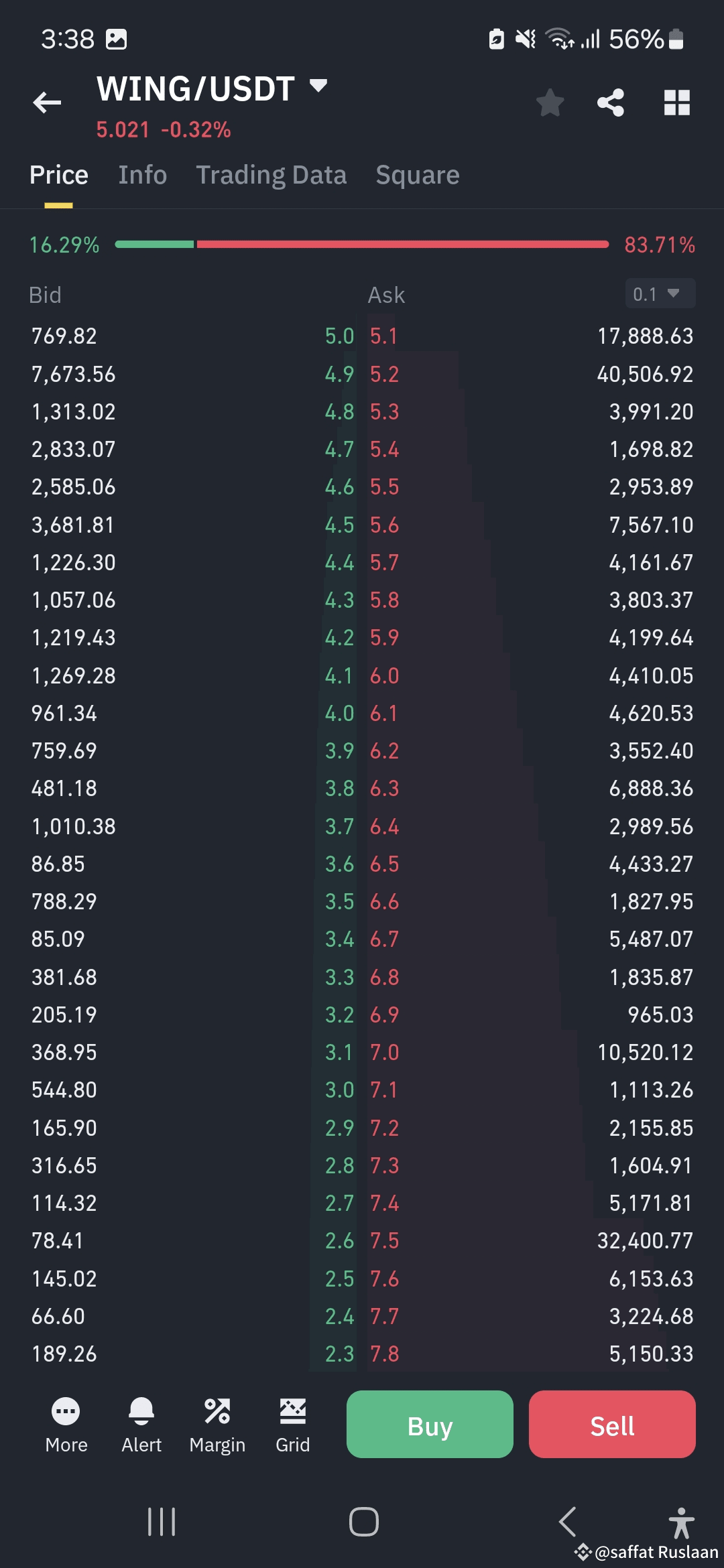Viewport: 724px width, 1568px height.
Task: Tap bid amount 769.82
Action: [x=64, y=336]
